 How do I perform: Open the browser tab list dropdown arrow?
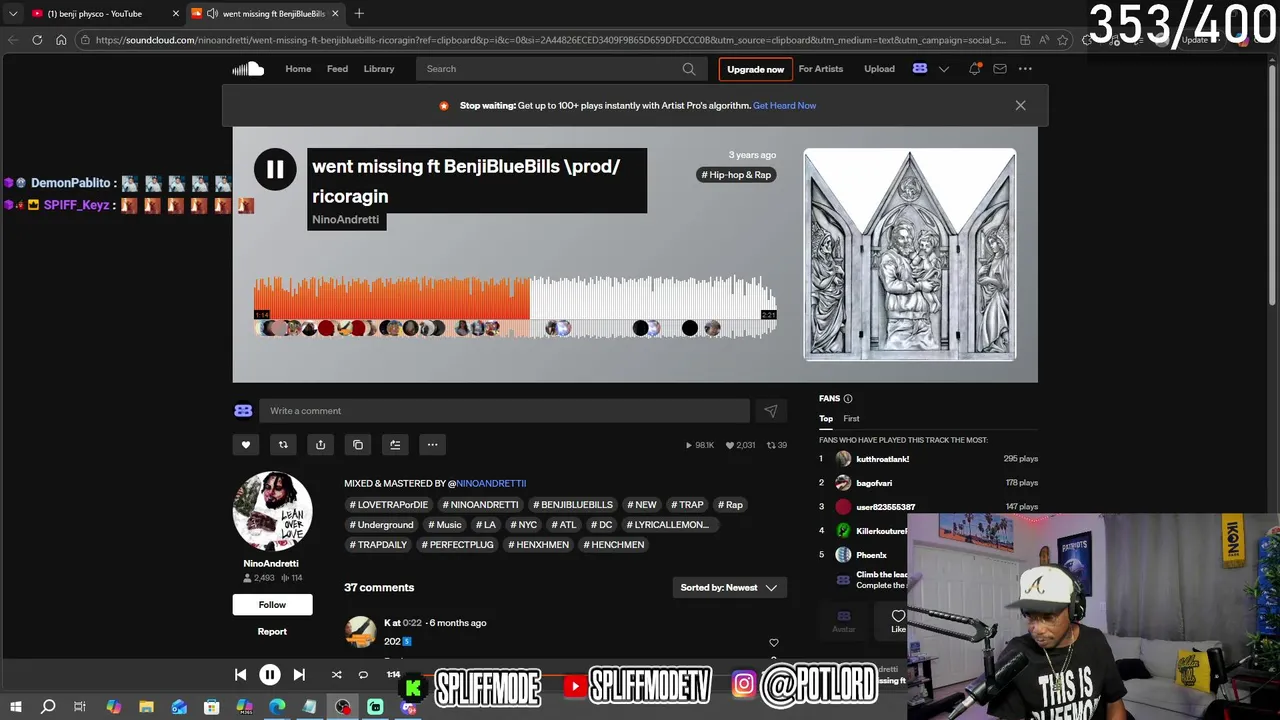coord(13,13)
